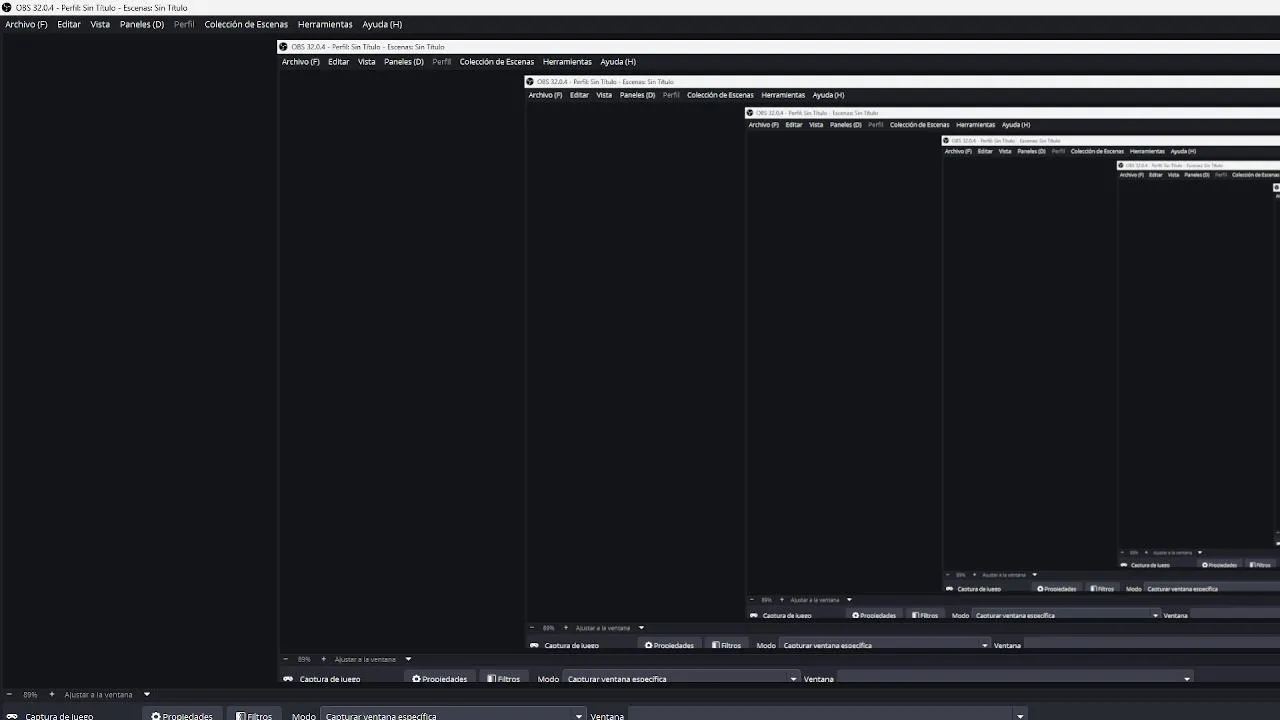Click OBS logo in first nested window title

283,47
